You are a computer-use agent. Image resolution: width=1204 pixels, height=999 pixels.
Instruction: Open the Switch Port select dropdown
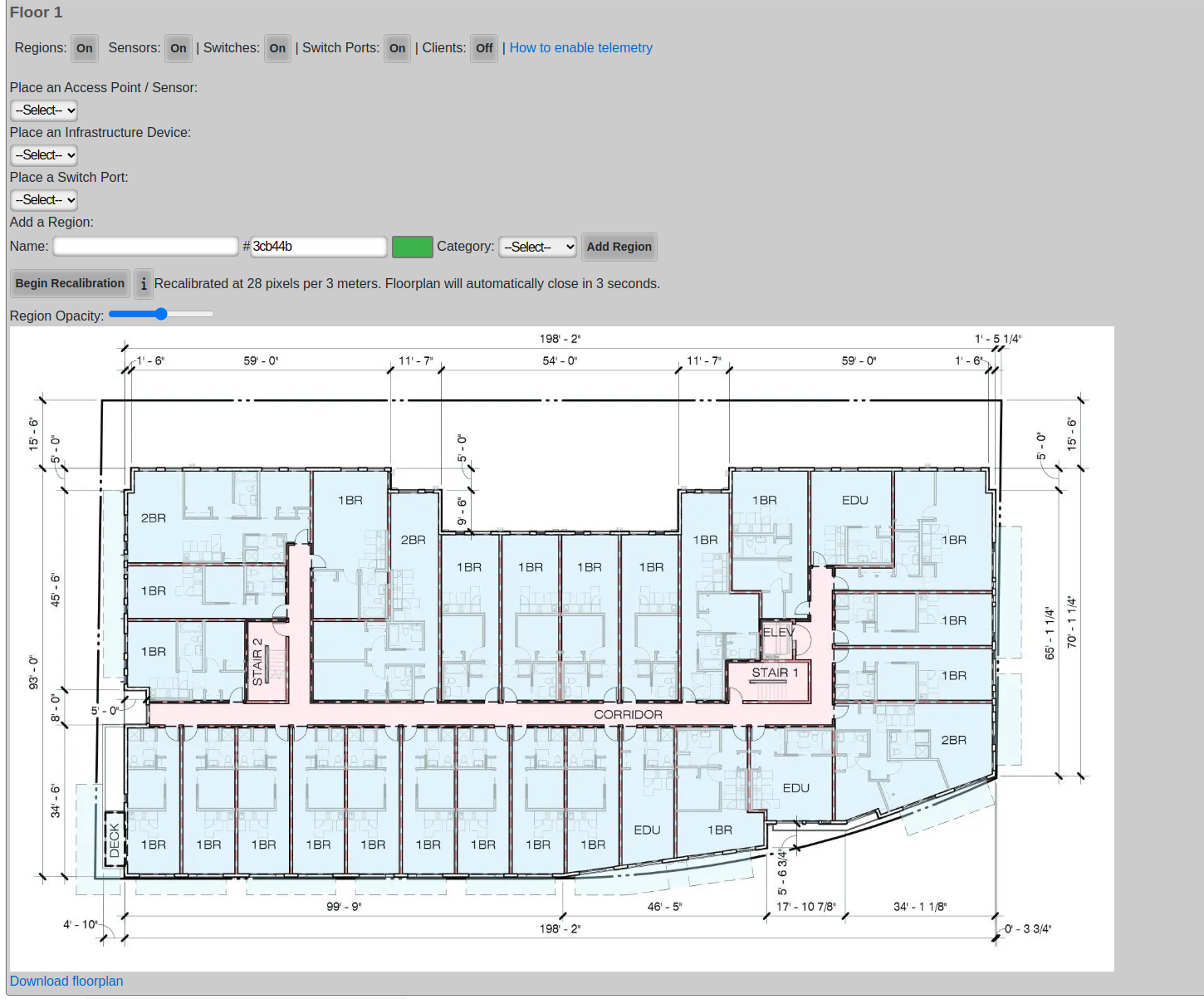(44, 200)
